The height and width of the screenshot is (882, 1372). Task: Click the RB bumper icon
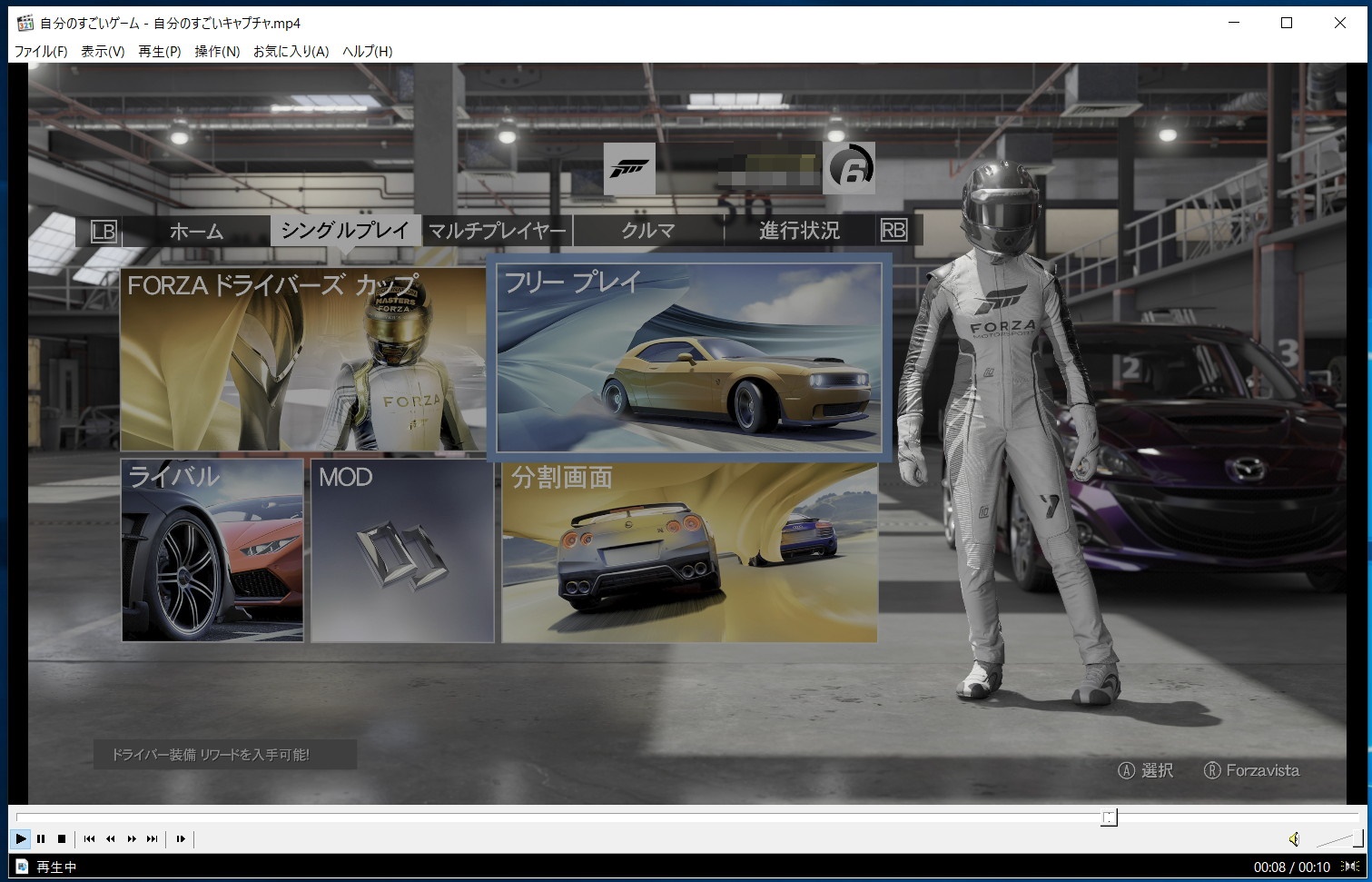pyautogui.click(x=893, y=231)
